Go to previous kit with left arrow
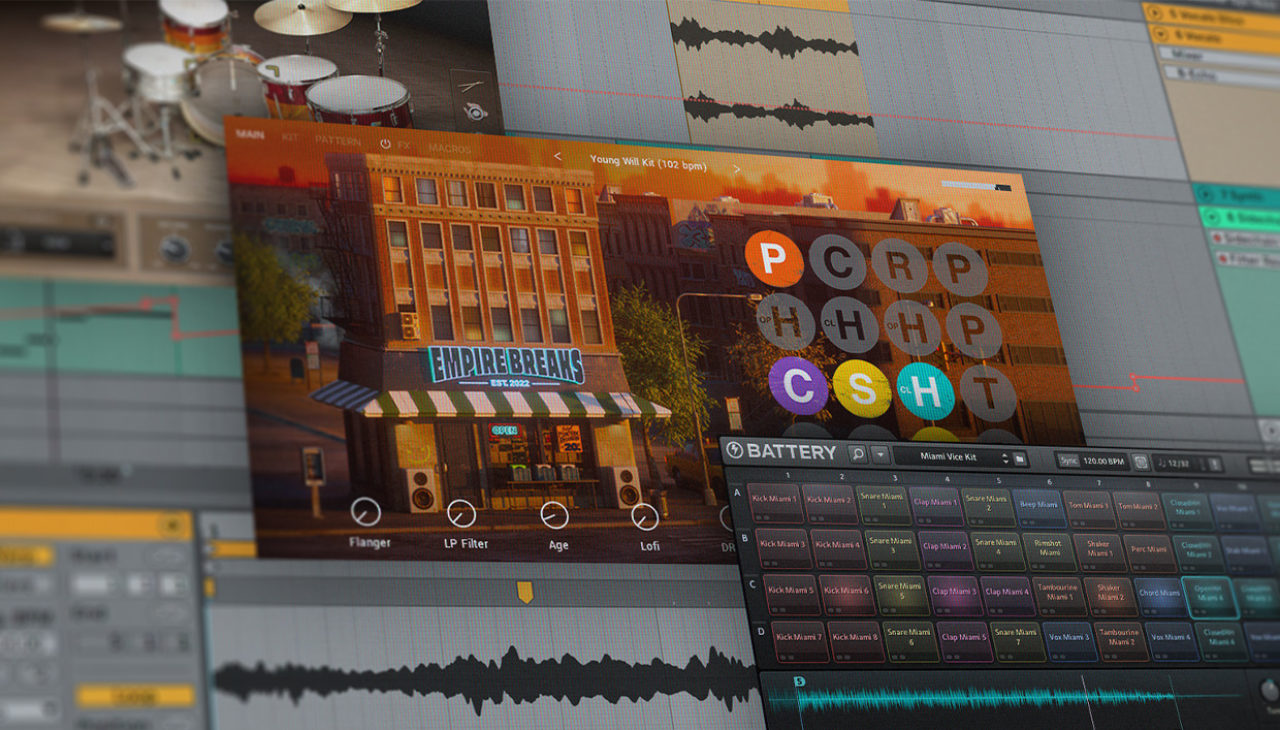 click(x=558, y=157)
